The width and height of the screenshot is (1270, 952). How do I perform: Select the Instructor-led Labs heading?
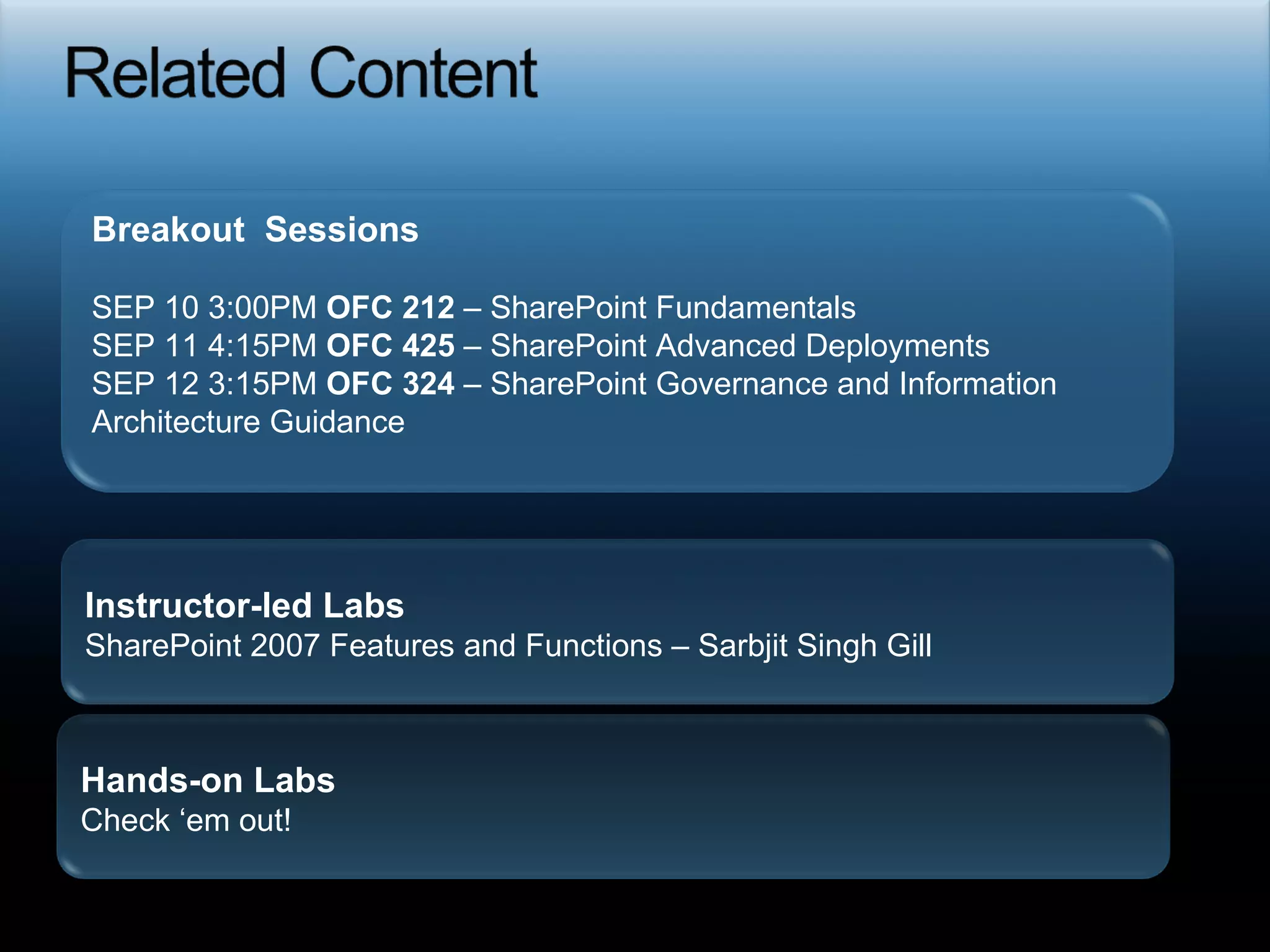(x=244, y=606)
